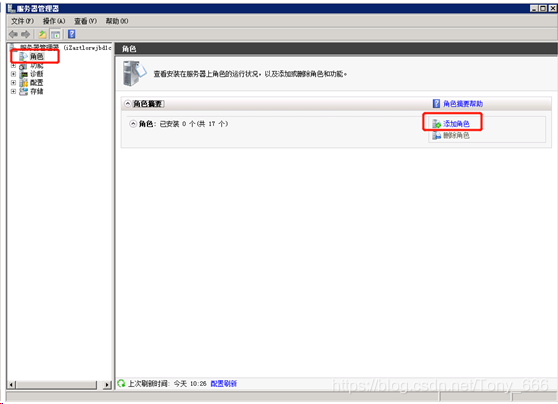Click the 角色 icon in the tree
The height and width of the screenshot is (404, 558).
click(x=23, y=56)
